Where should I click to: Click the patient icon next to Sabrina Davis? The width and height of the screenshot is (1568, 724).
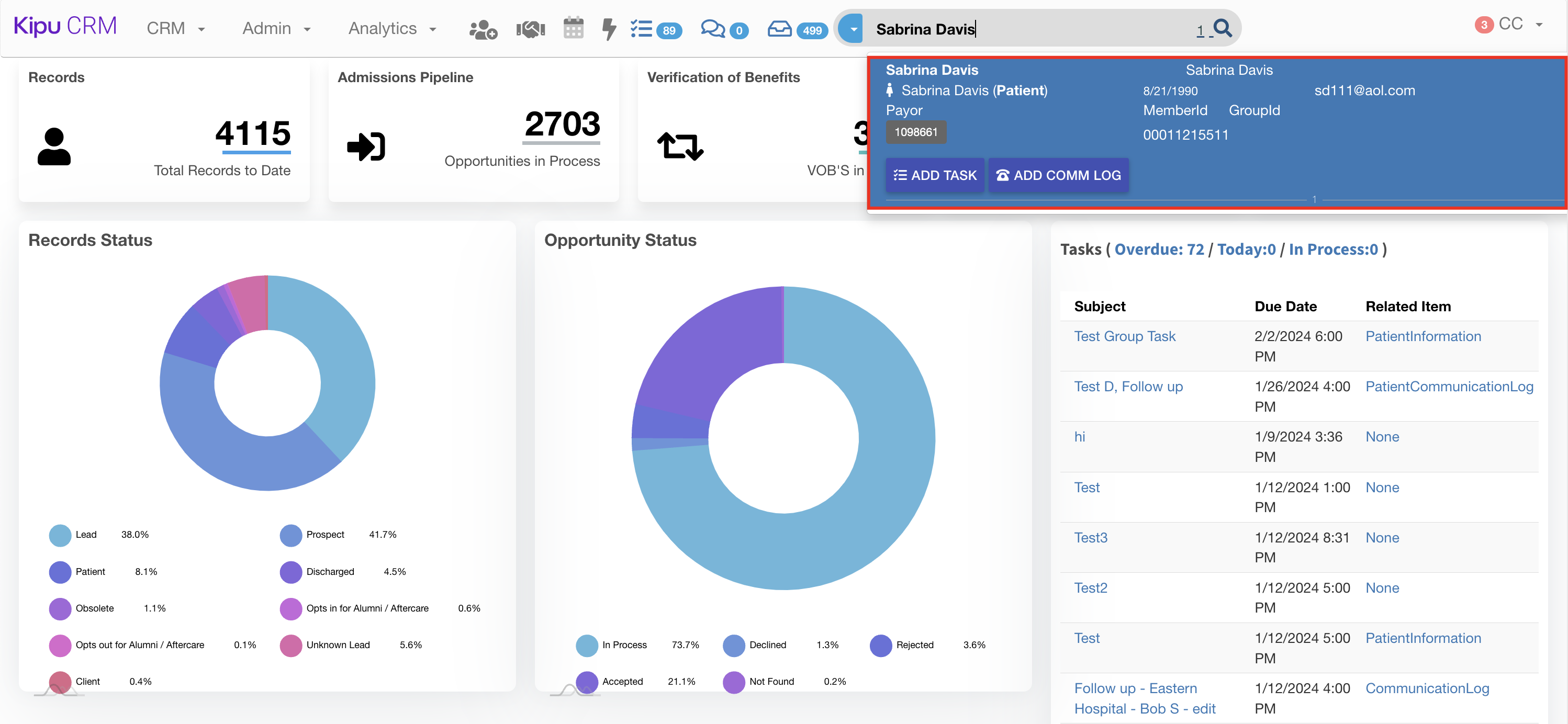[891, 90]
